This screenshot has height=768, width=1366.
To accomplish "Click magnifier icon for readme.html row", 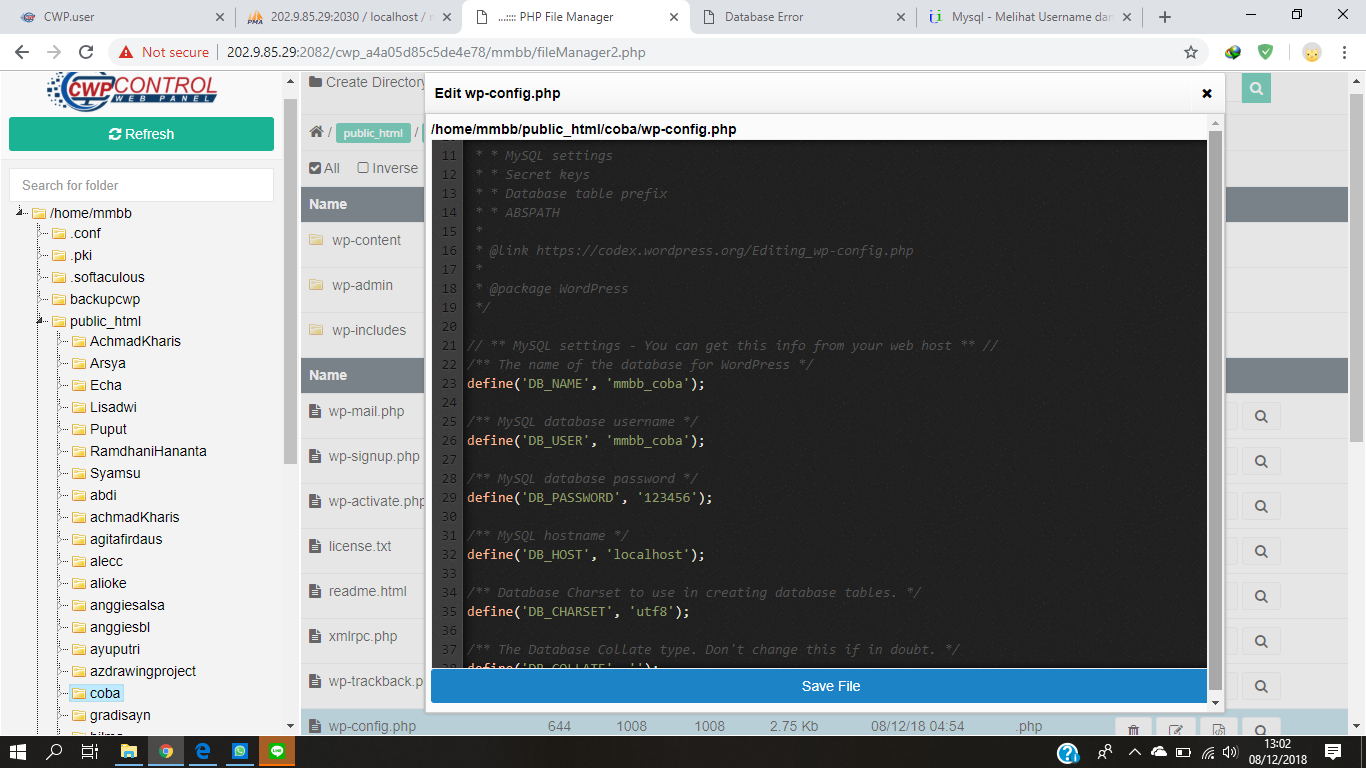I will (x=1261, y=596).
